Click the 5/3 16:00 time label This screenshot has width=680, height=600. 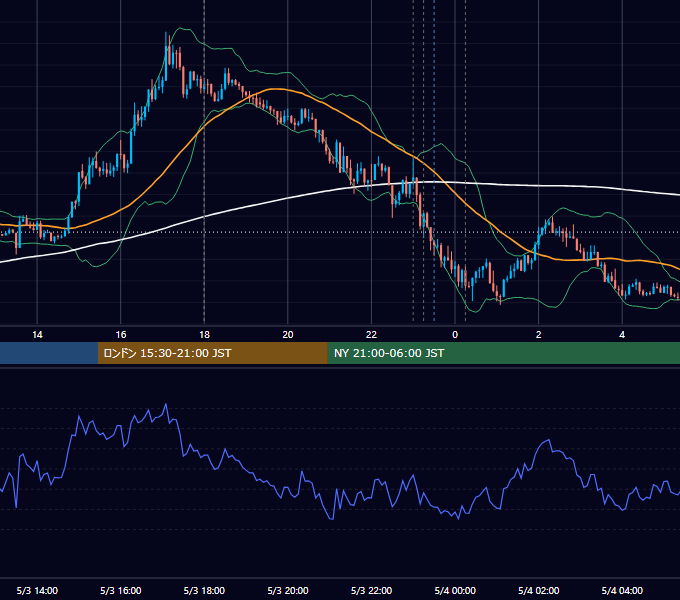(x=121, y=590)
